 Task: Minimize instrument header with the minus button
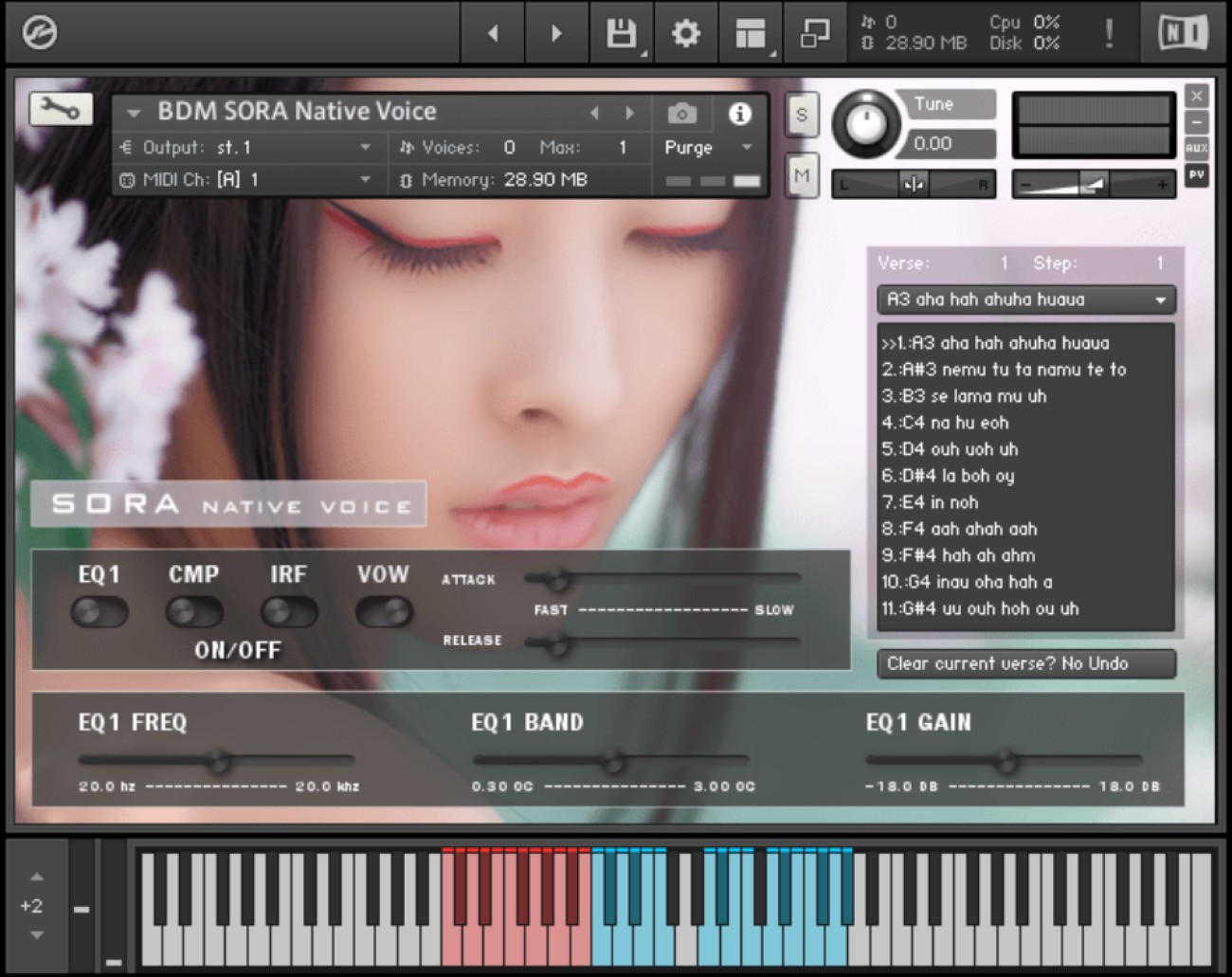coord(1197,122)
